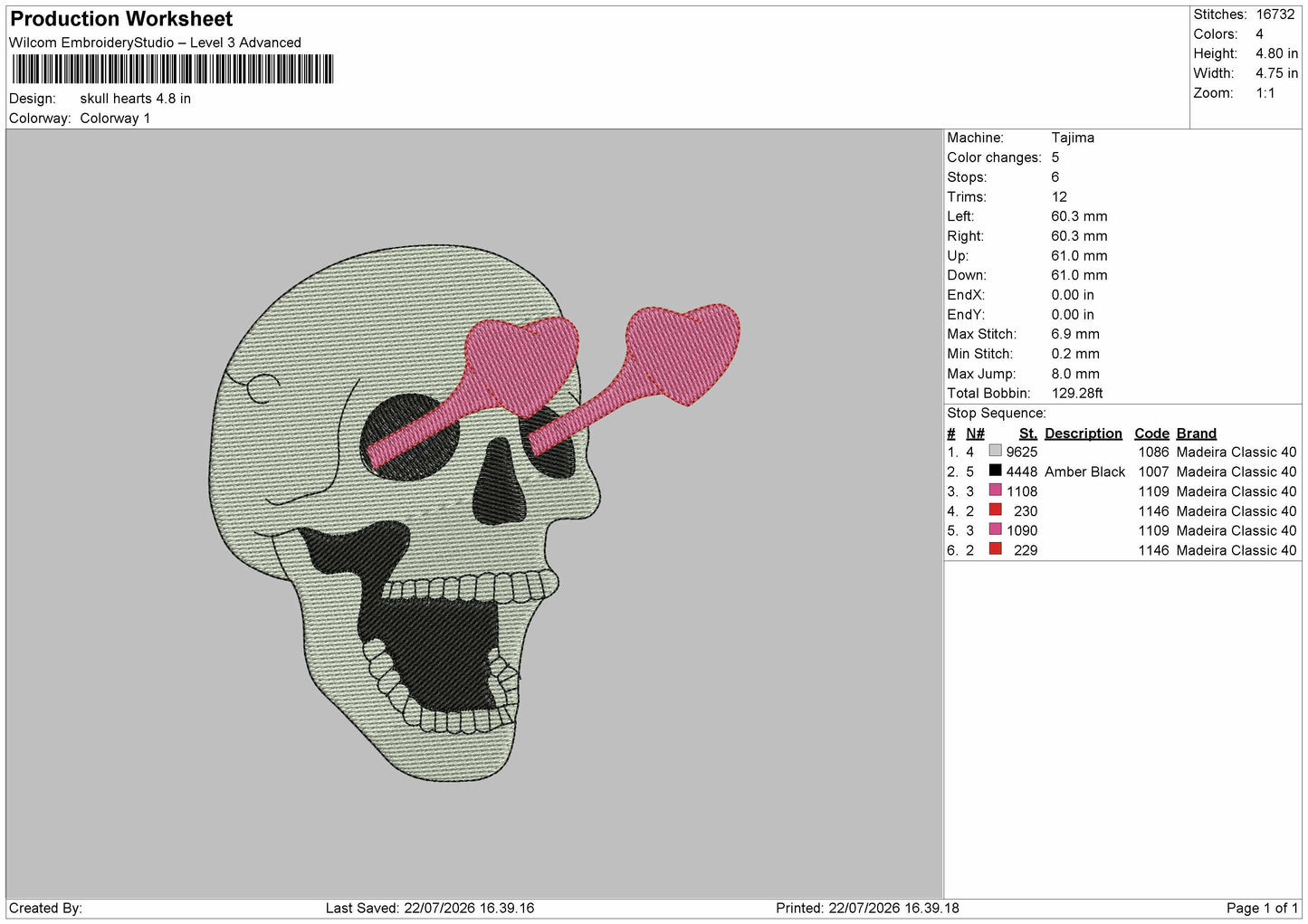
Task: Click the pink swatch for 1090 stitches
Action: tap(995, 529)
